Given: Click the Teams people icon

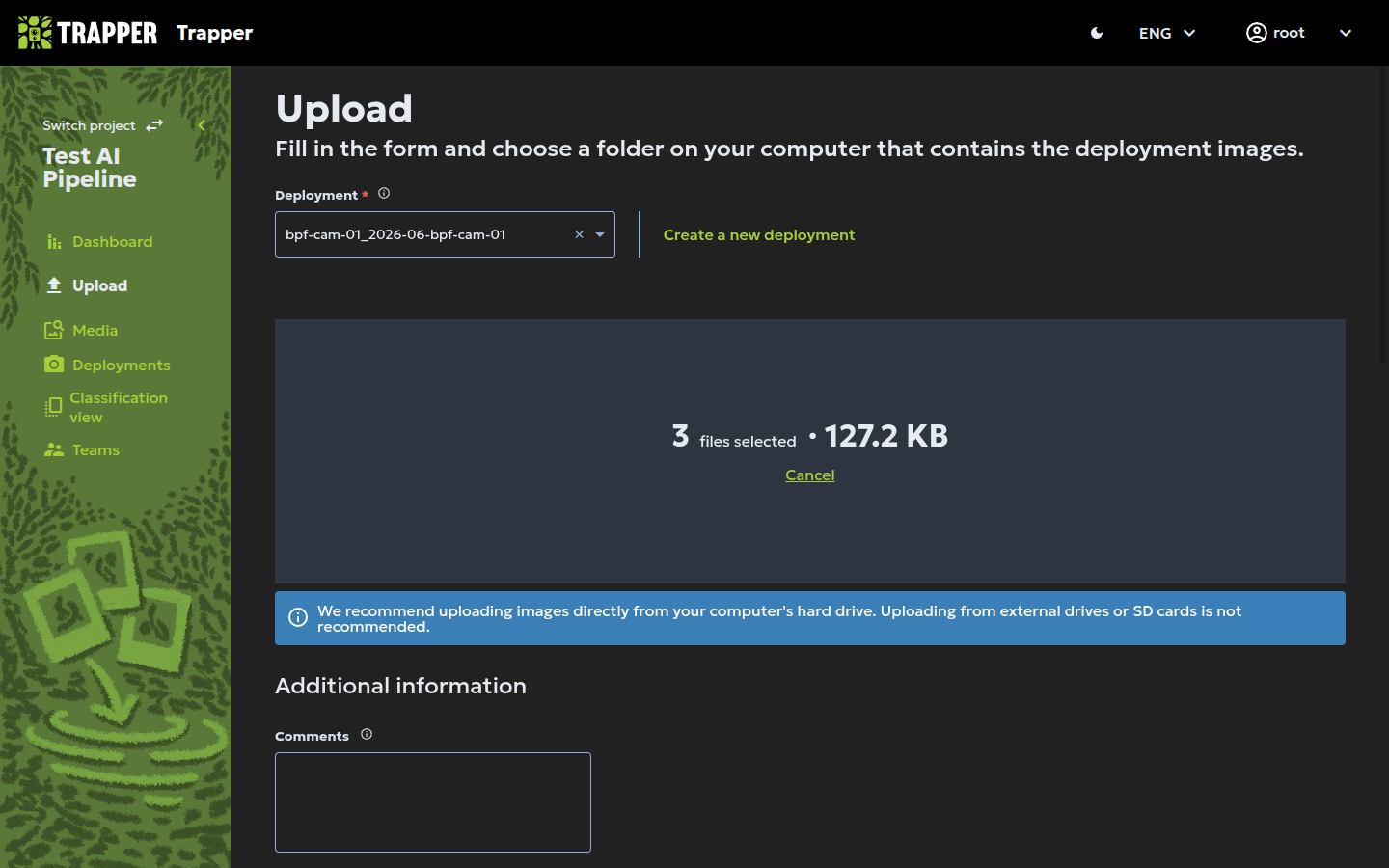Looking at the screenshot, I should tap(54, 450).
